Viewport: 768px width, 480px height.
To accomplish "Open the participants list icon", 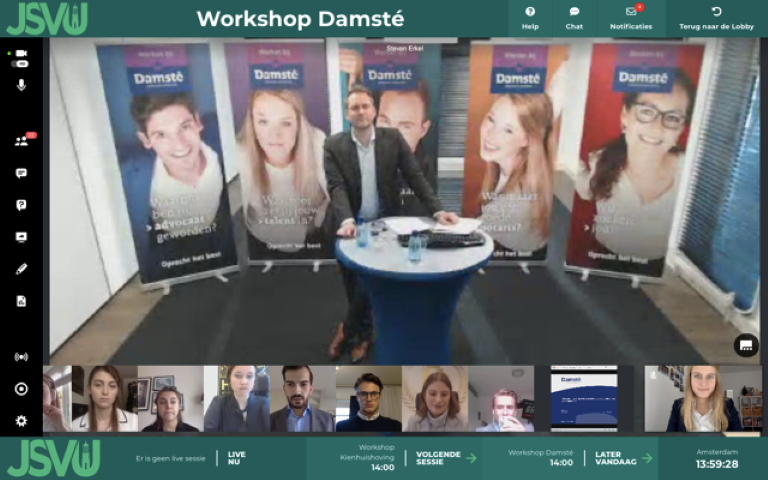I will tap(21, 142).
